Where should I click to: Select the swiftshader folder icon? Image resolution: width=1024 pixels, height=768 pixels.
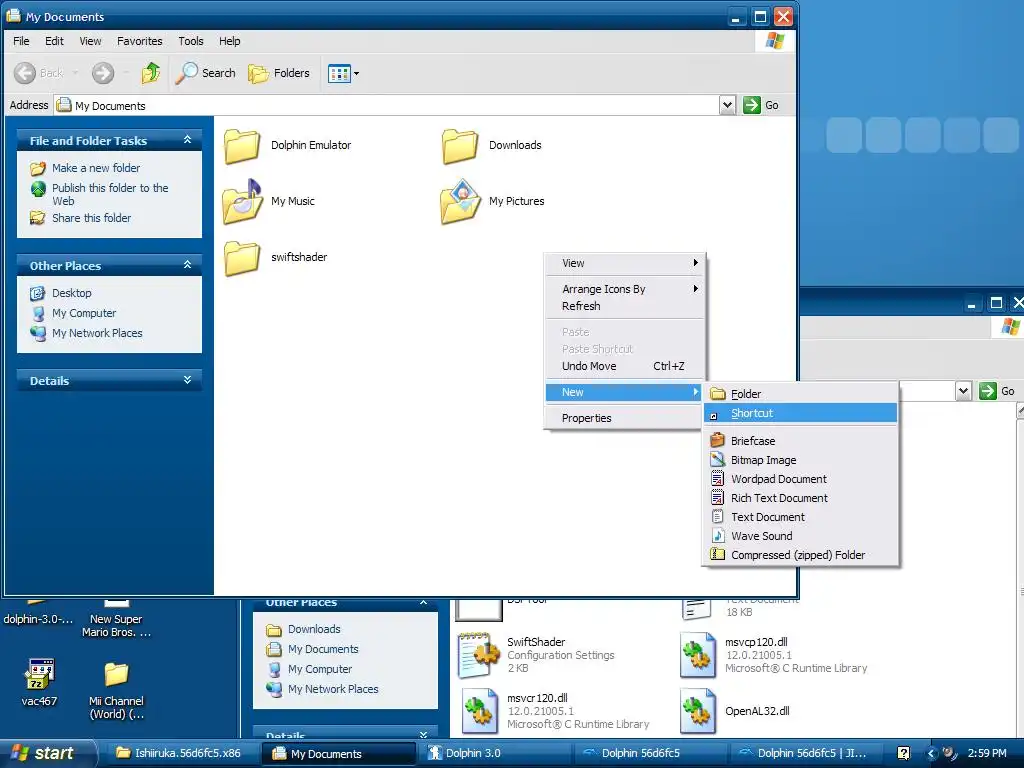pyautogui.click(x=242, y=258)
